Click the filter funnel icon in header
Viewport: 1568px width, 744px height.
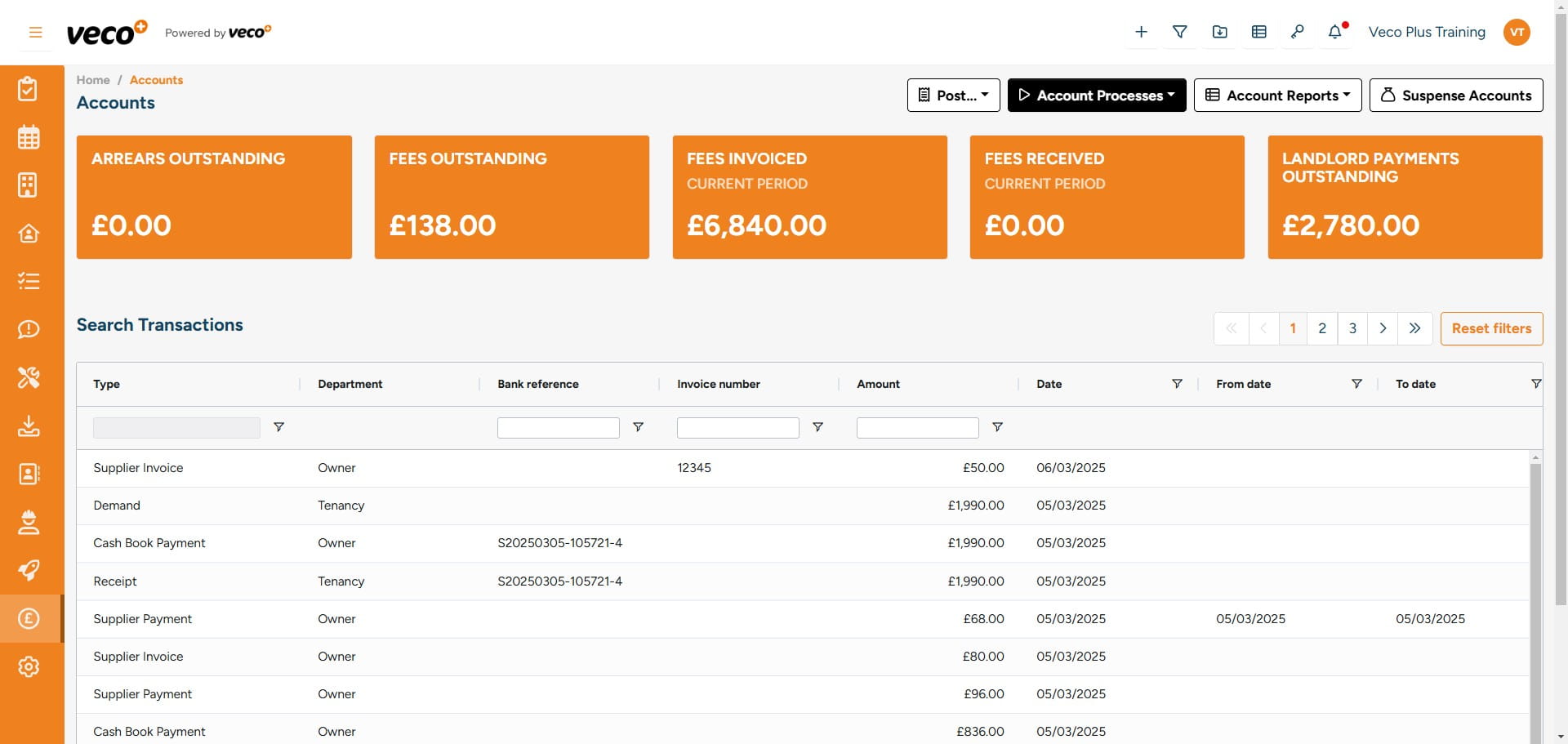(1179, 32)
